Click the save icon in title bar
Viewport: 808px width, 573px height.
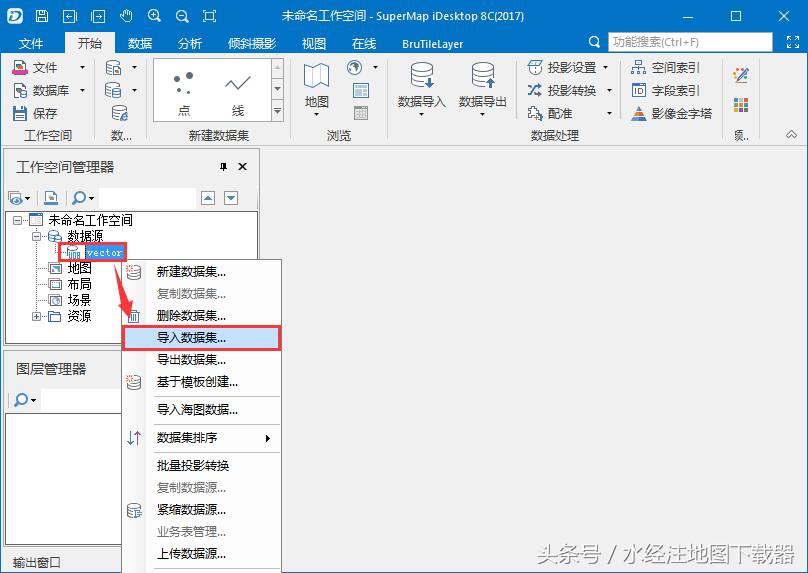tap(42, 16)
